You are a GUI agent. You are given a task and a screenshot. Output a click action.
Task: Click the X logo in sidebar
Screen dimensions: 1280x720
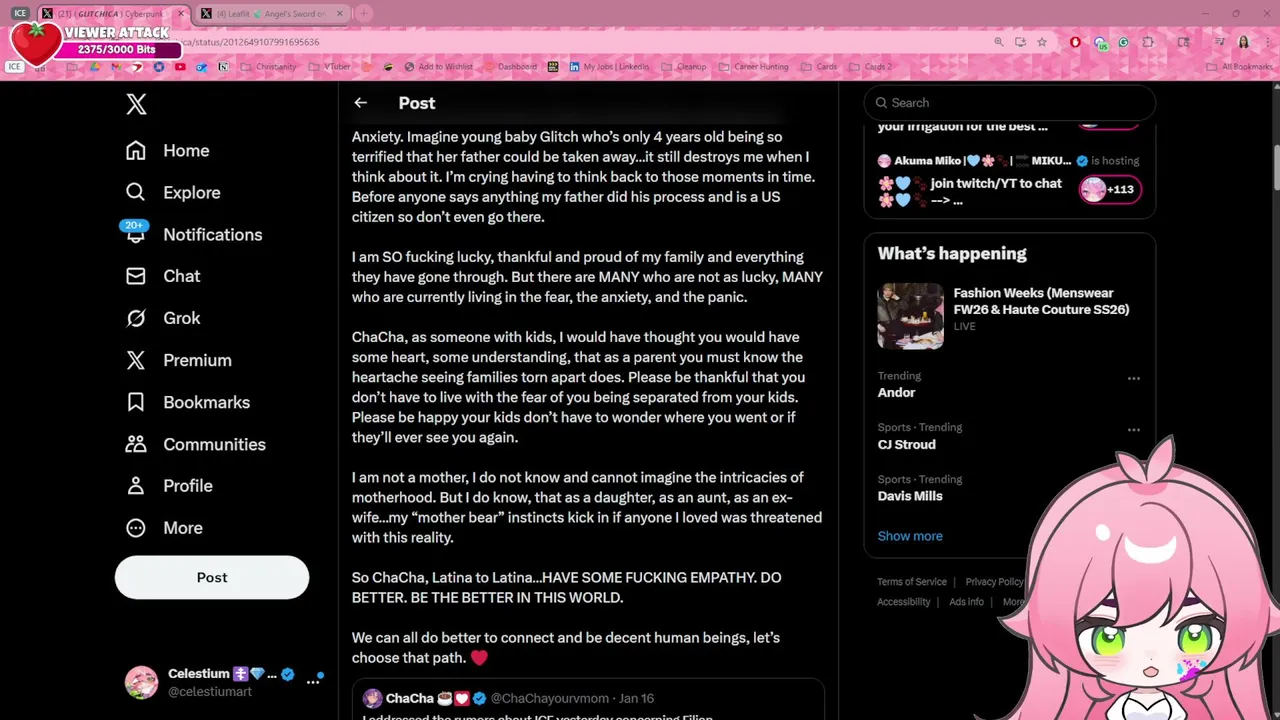137,104
